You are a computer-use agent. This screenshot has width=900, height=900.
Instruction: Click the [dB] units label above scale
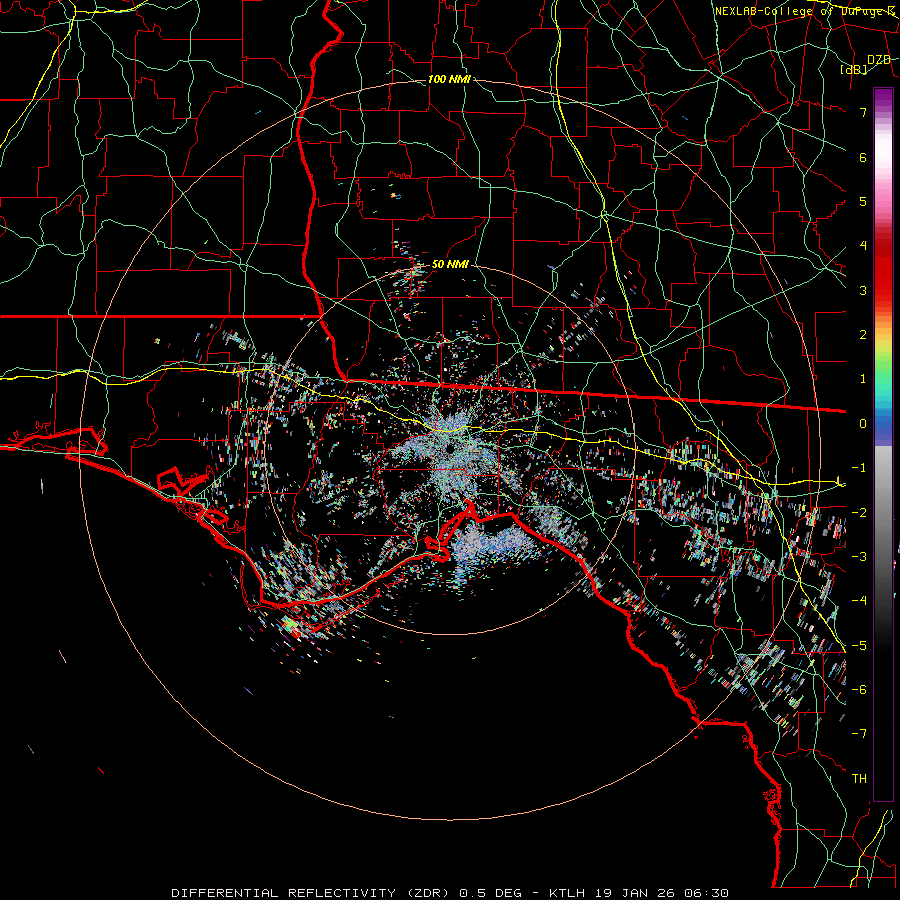[x=854, y=69]
